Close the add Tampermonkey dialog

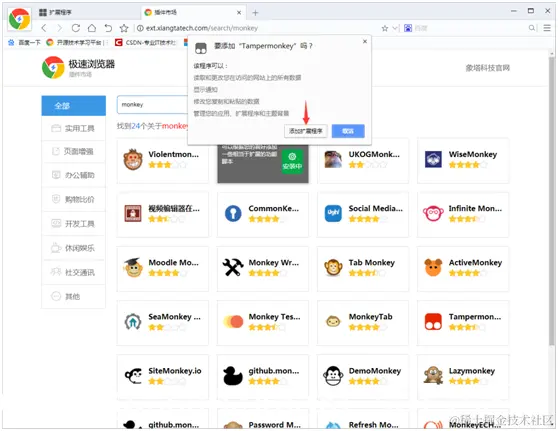365,41
